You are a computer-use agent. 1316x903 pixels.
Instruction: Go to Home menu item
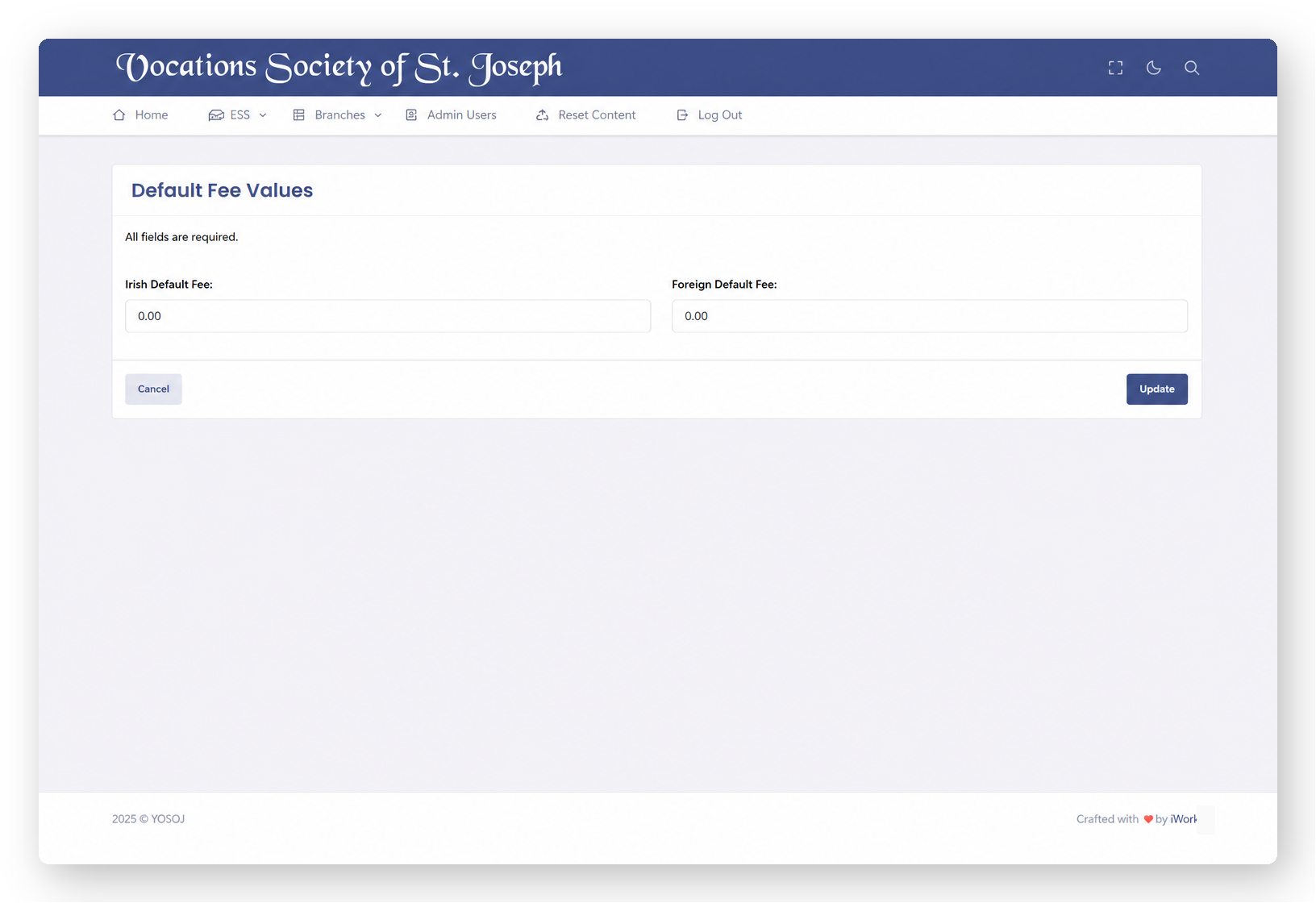tap(140, 115)
